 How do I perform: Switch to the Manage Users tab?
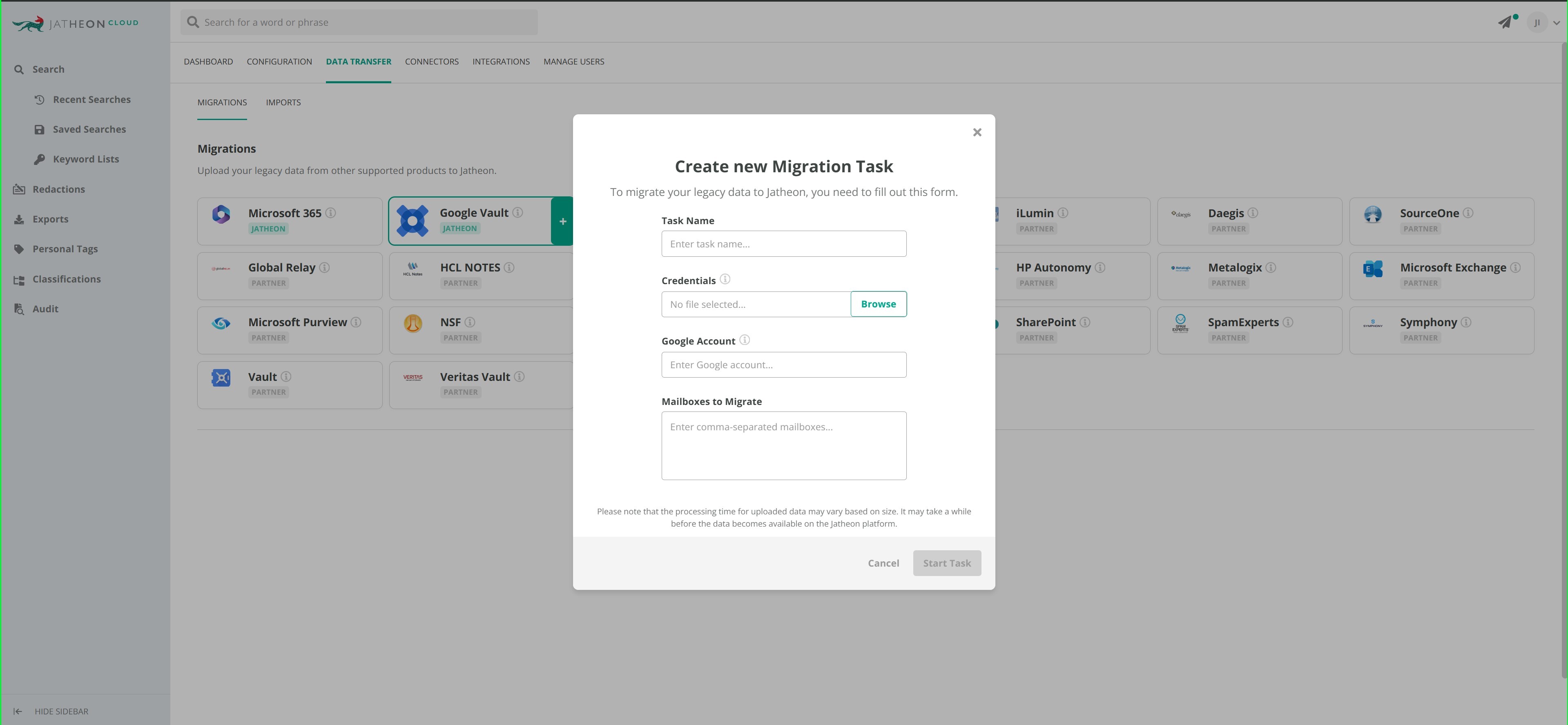574,61
